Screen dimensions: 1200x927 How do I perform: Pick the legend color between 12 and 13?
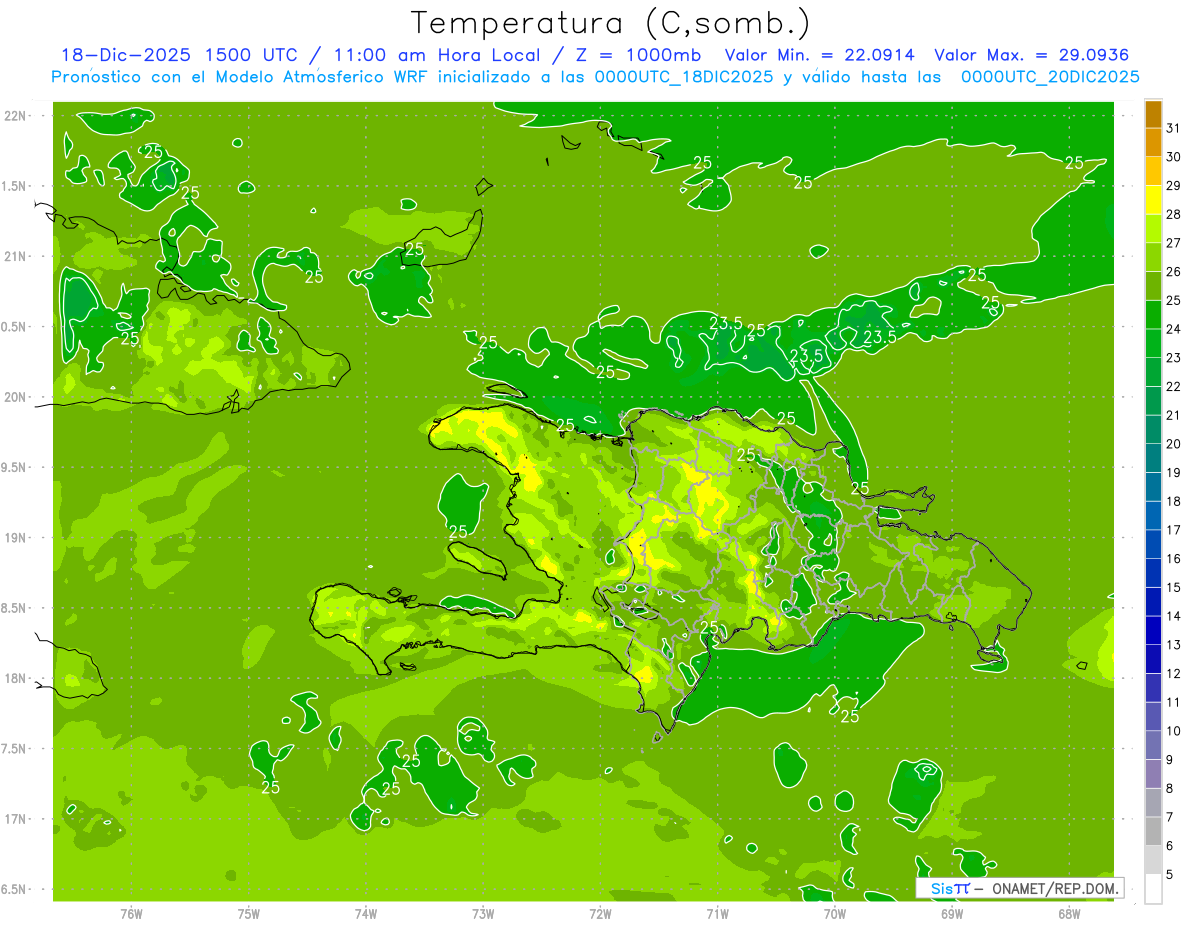[1153, 659]
